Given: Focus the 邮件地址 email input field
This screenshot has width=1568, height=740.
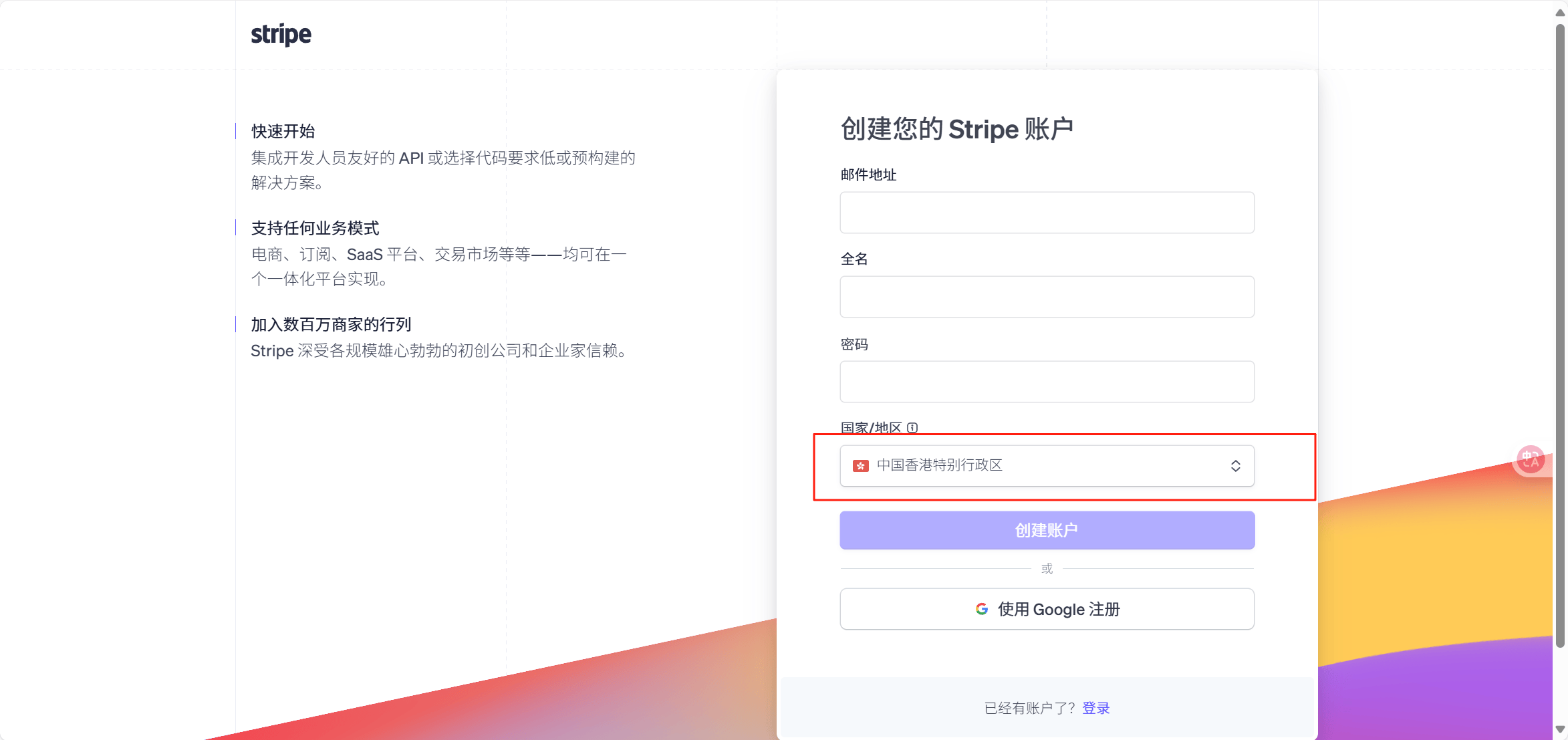Looking at the screenshot, I should tap(1047, 213).
